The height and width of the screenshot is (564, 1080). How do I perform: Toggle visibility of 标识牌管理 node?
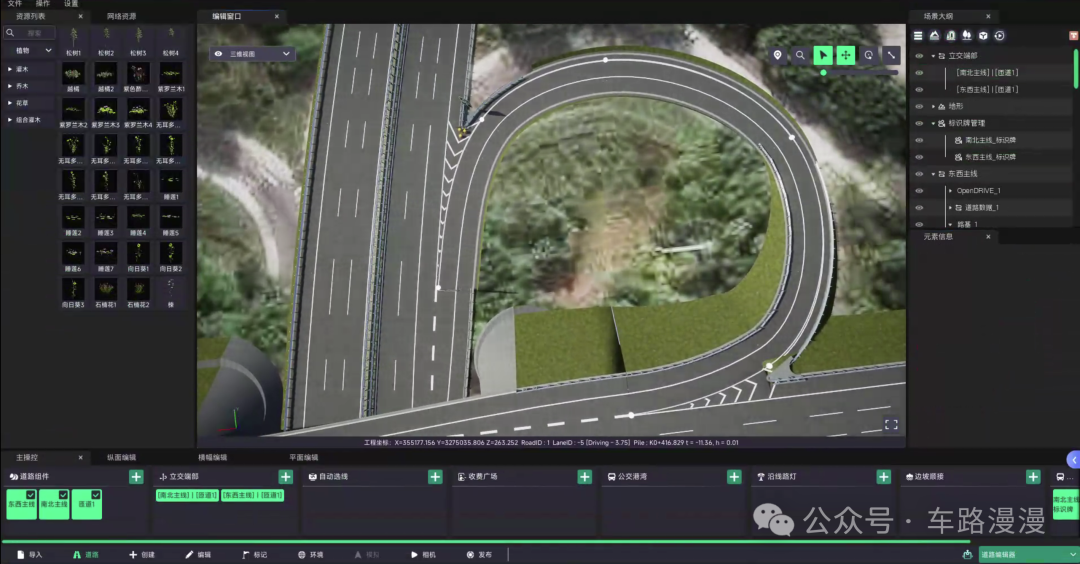click(919, 123)
